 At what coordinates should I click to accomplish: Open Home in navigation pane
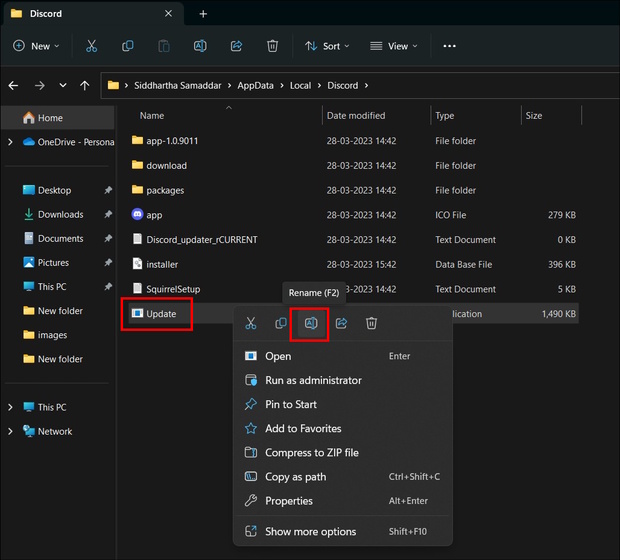(x=58, y=118)
